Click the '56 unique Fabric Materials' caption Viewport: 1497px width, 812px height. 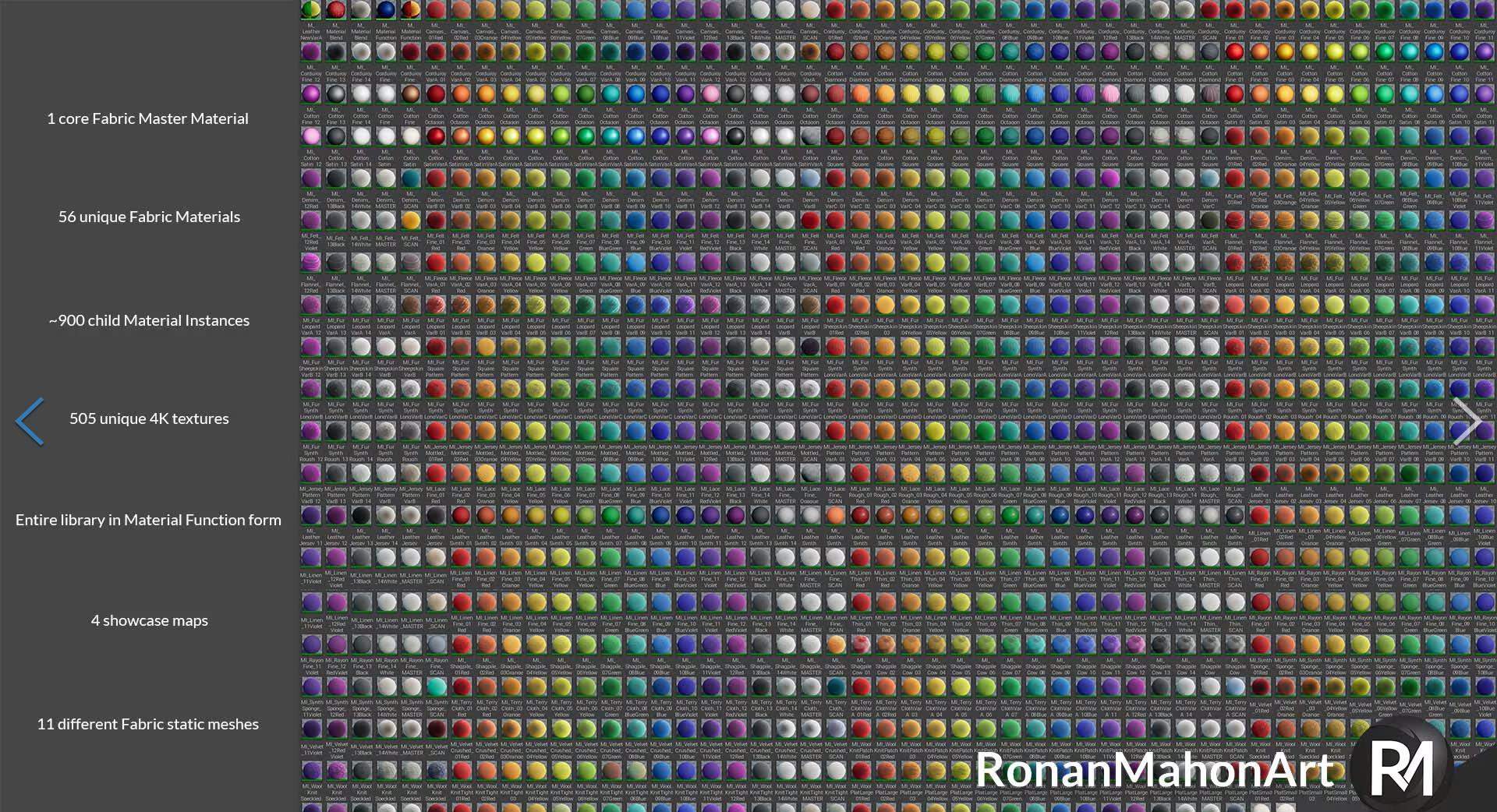149,217
